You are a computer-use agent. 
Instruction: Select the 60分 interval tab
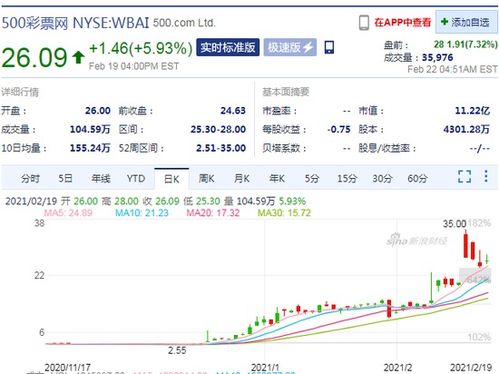[417, 179]
